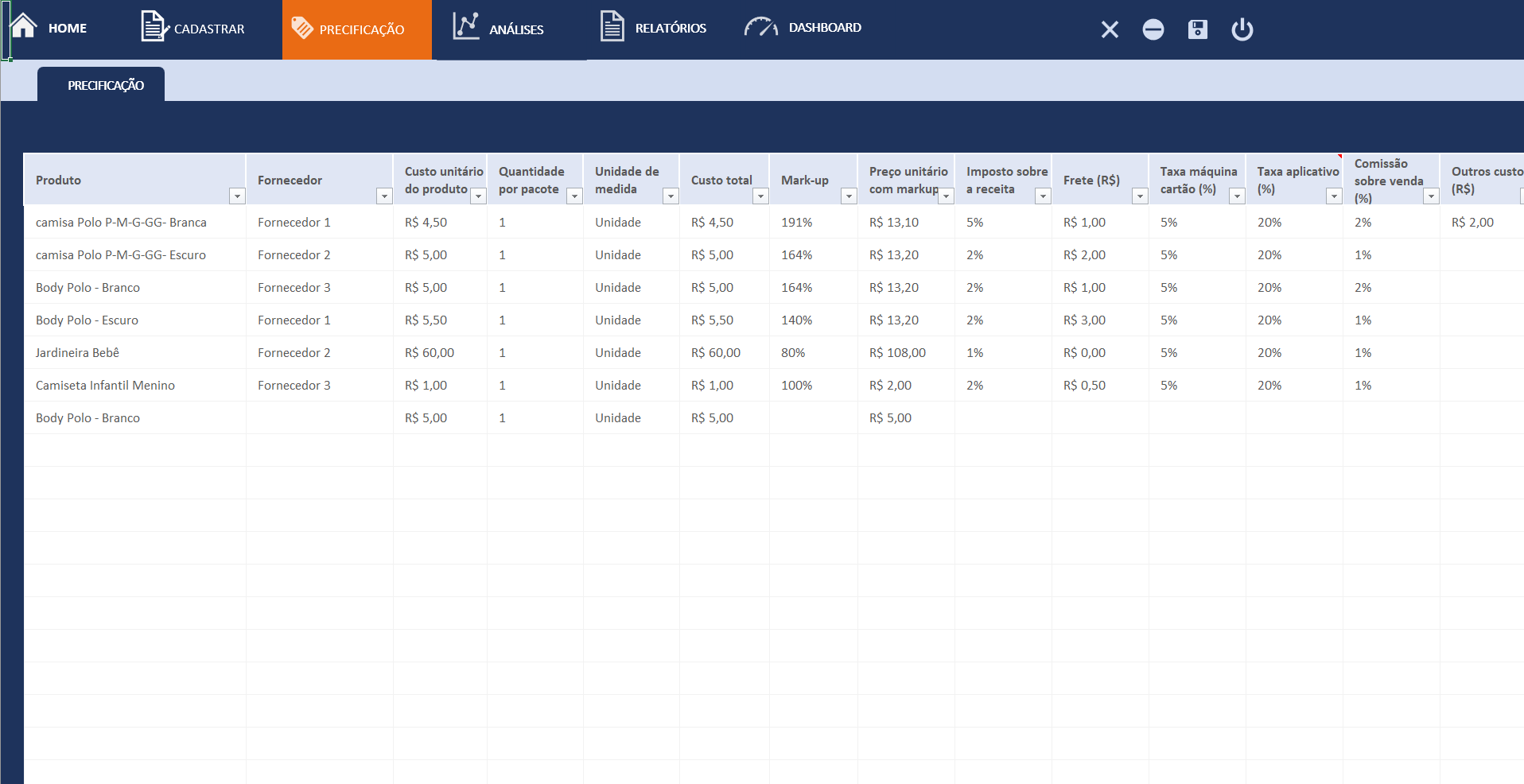This screenshot has width=1524, height=784.
Task: Click the save floppy disk icon
Action: (1197, 29)
